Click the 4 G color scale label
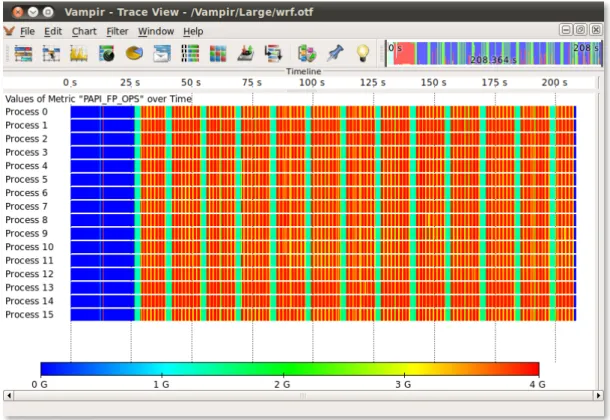Image resolution: width=610 pixels, height=420 pixels. click(x=537, y=384)
